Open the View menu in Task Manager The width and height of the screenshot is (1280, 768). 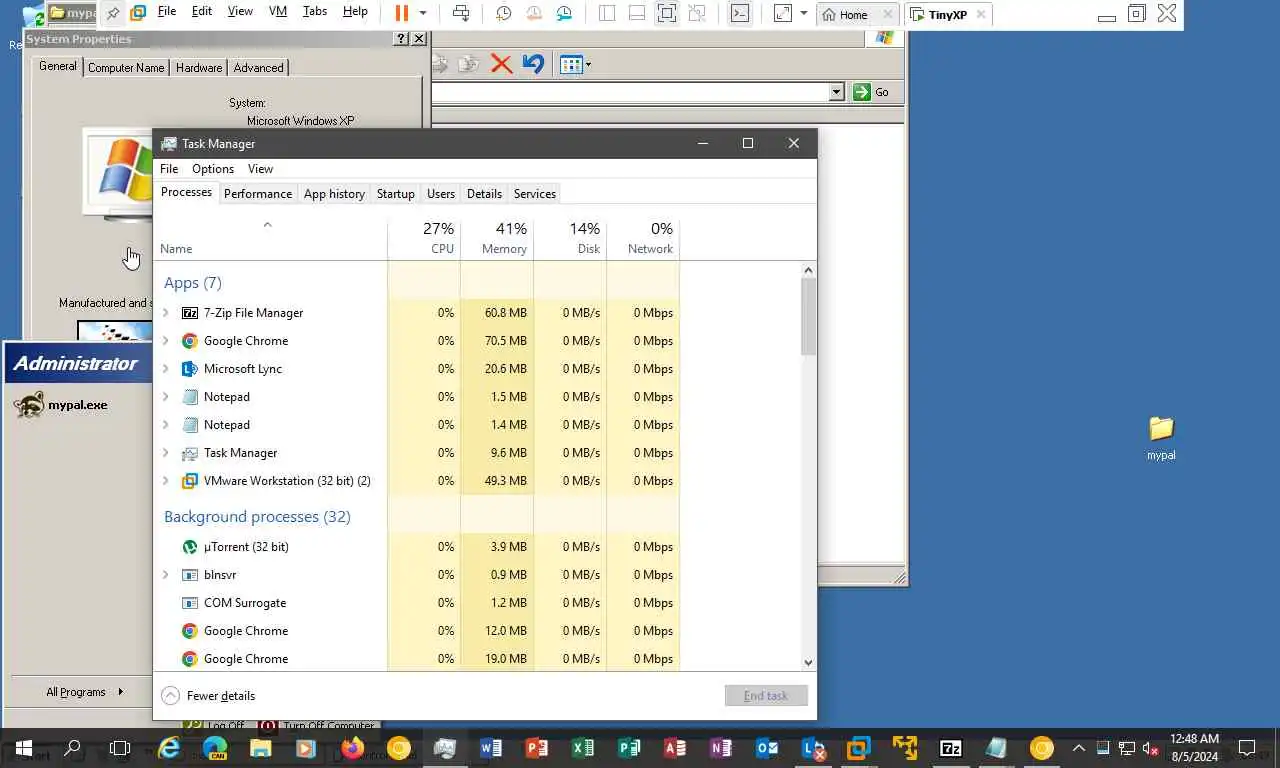point(260,169)
